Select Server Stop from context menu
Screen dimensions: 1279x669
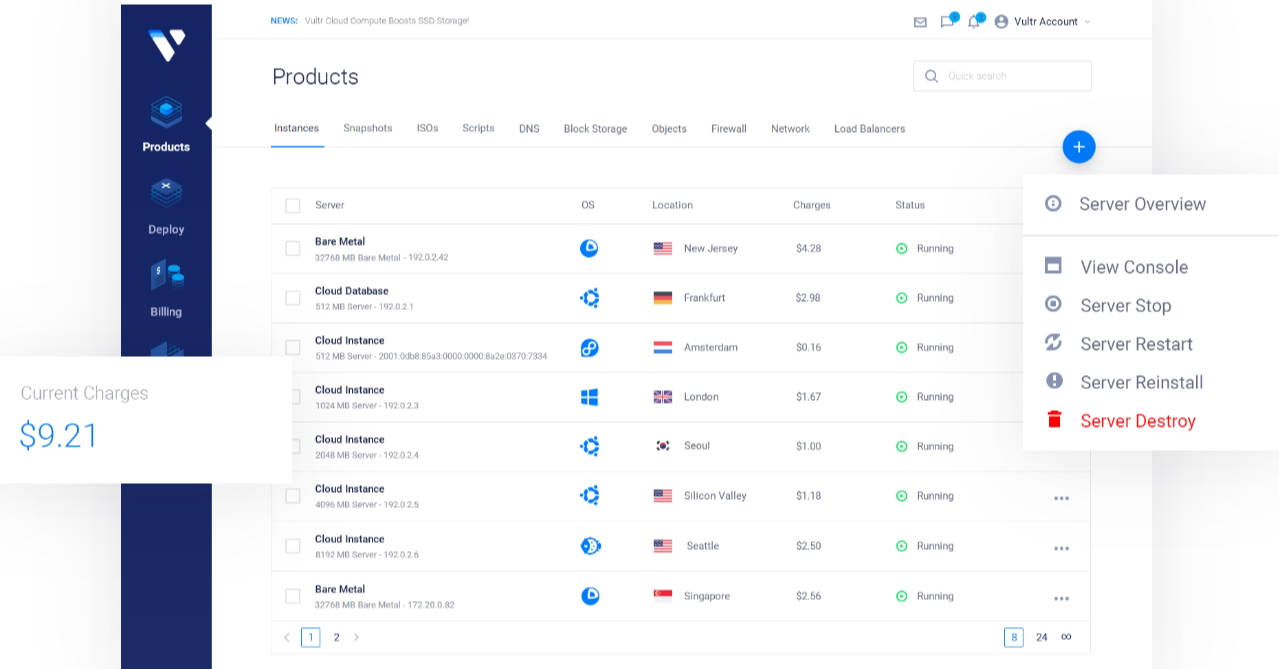point(1125,305)
